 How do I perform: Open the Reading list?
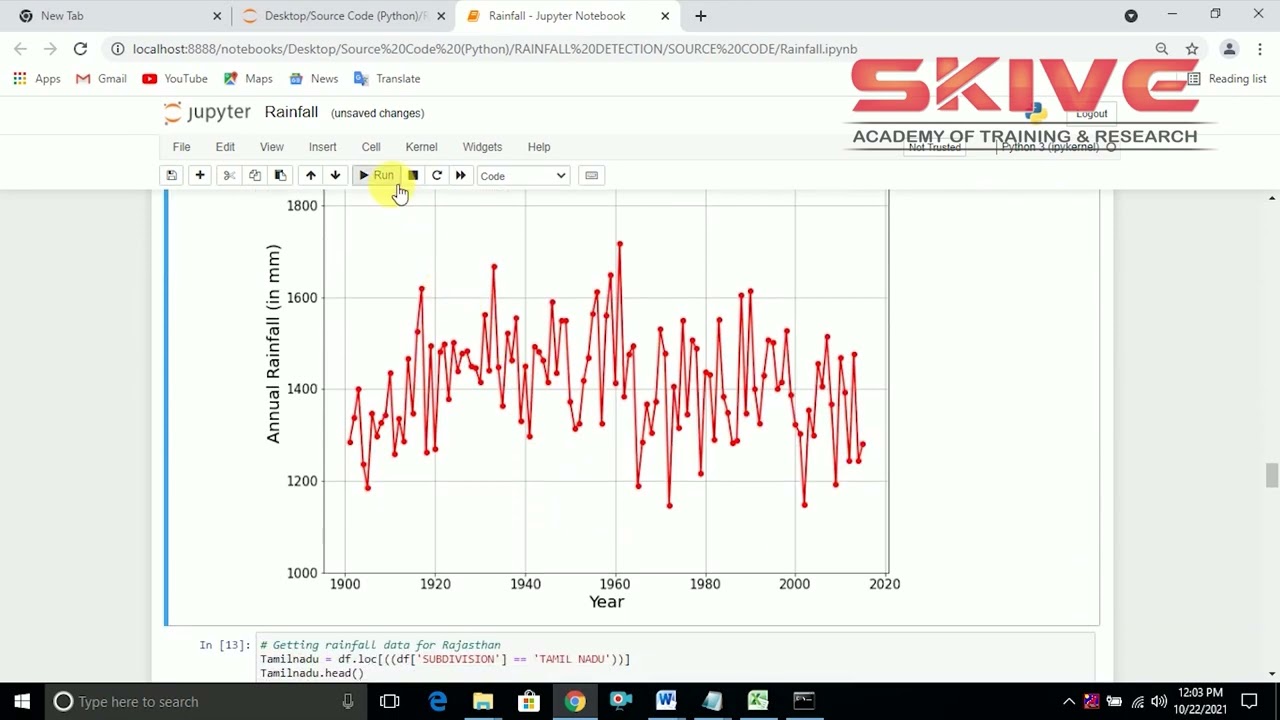(1227, 79)
